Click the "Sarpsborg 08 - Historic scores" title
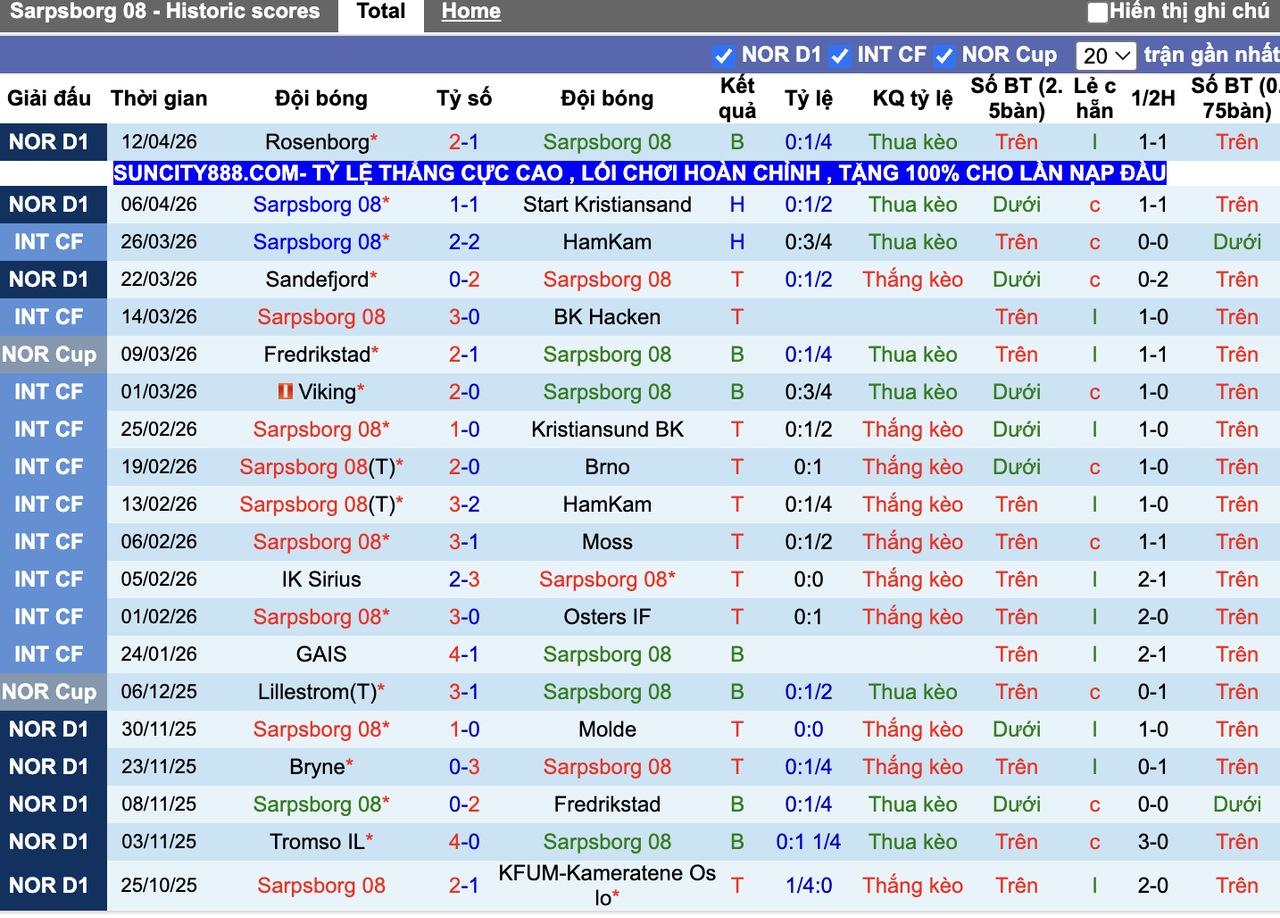Viewport: 1280px width, 918px height. 165,12
